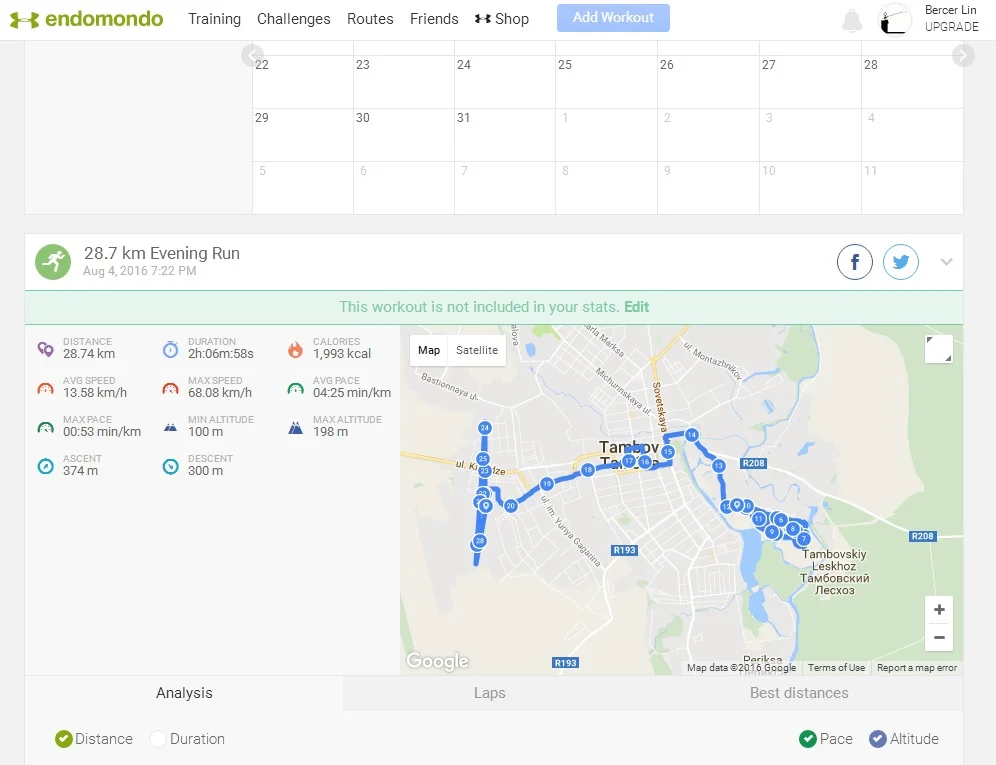
Task: Expand the workout options chevron
Action: 946,262
